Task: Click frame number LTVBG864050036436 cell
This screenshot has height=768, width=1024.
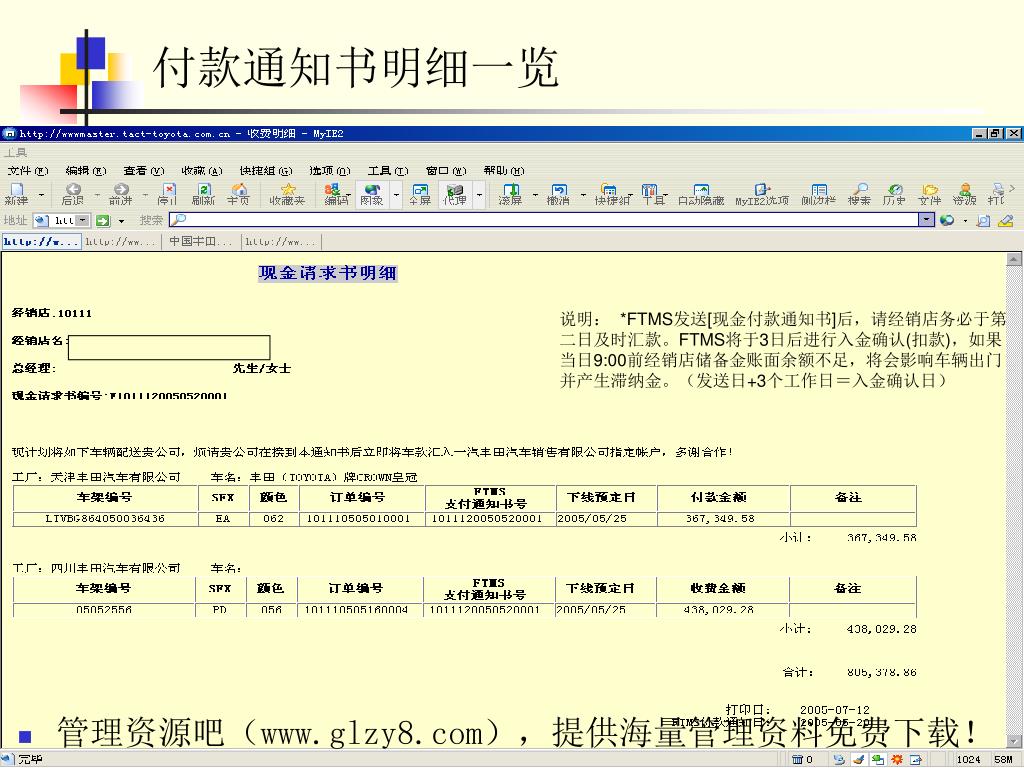Action: point(105,519)
